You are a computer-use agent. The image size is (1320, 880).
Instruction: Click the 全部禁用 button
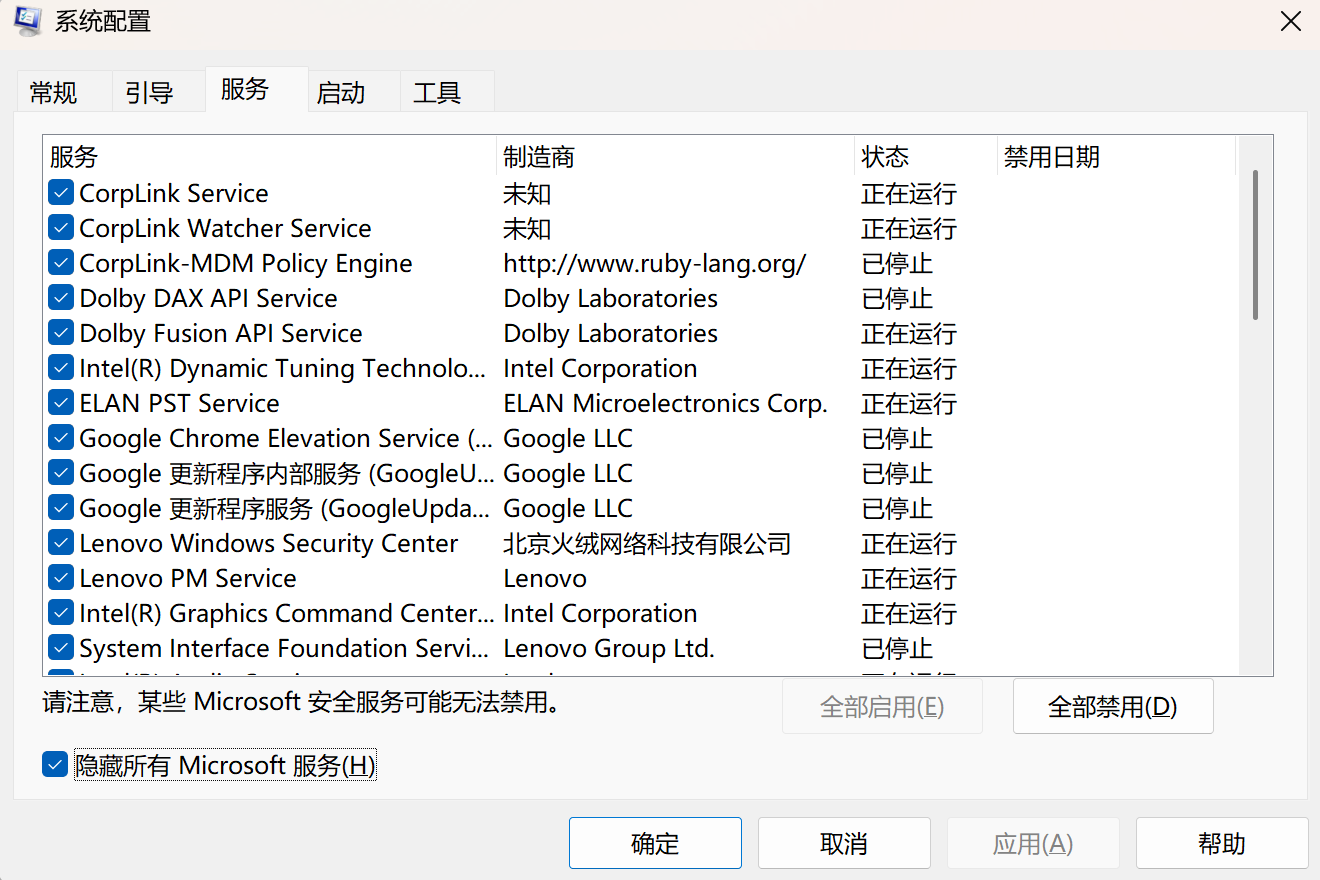pyautogui.click(x=1112, y=707)
